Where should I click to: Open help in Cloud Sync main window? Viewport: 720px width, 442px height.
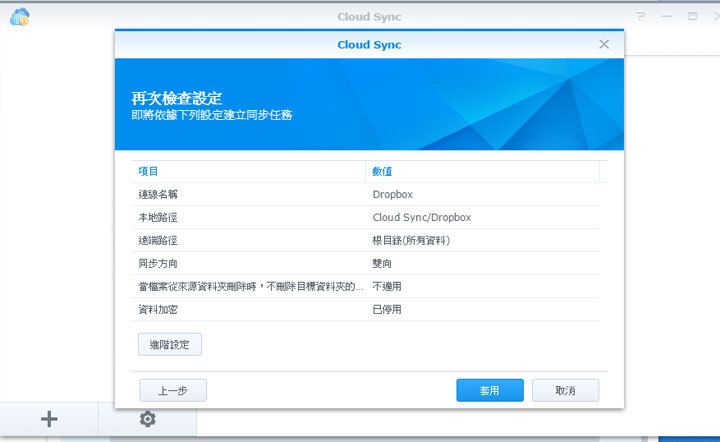[x=641, y=17]
